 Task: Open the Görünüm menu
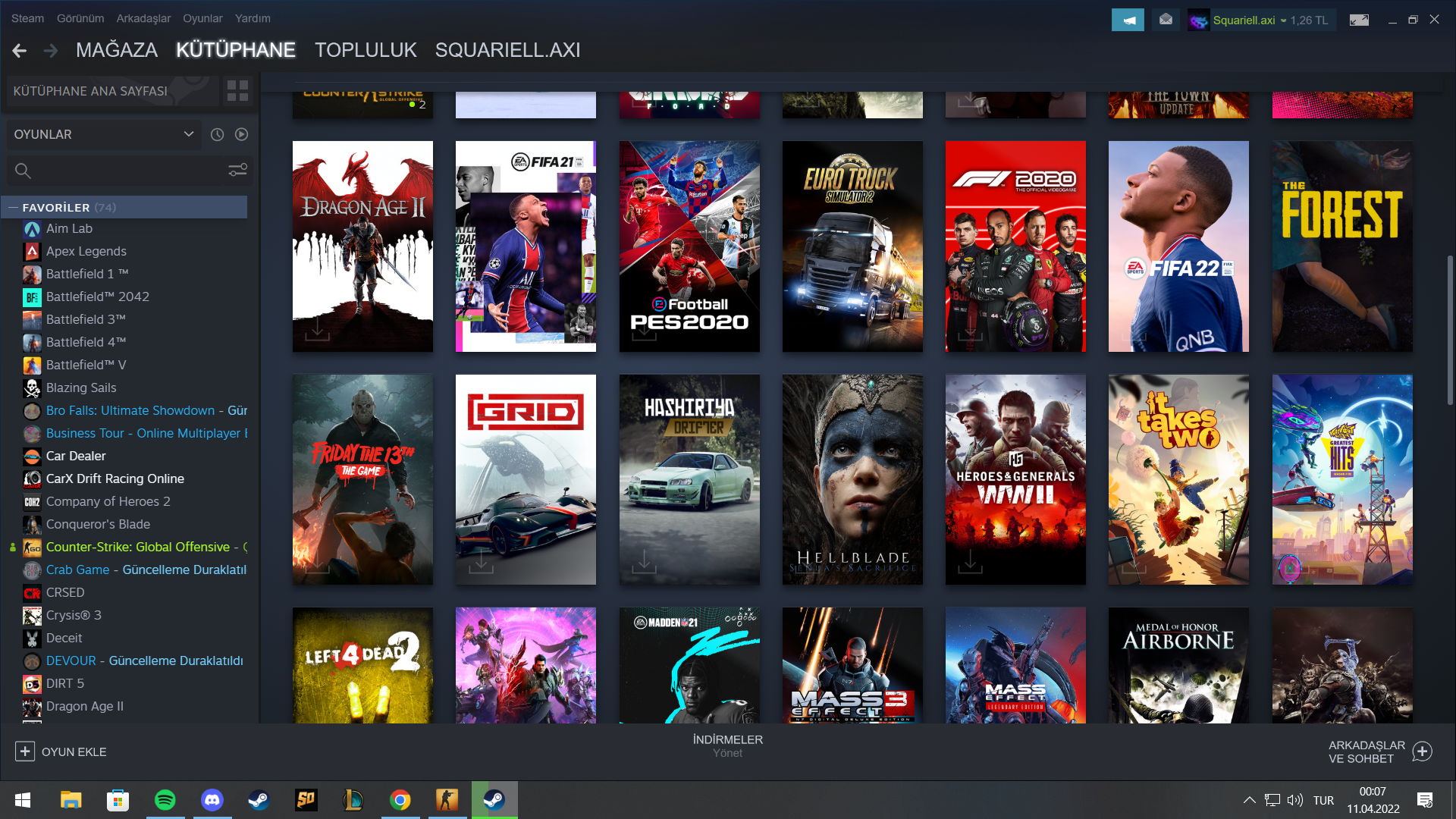coord(80,18)
